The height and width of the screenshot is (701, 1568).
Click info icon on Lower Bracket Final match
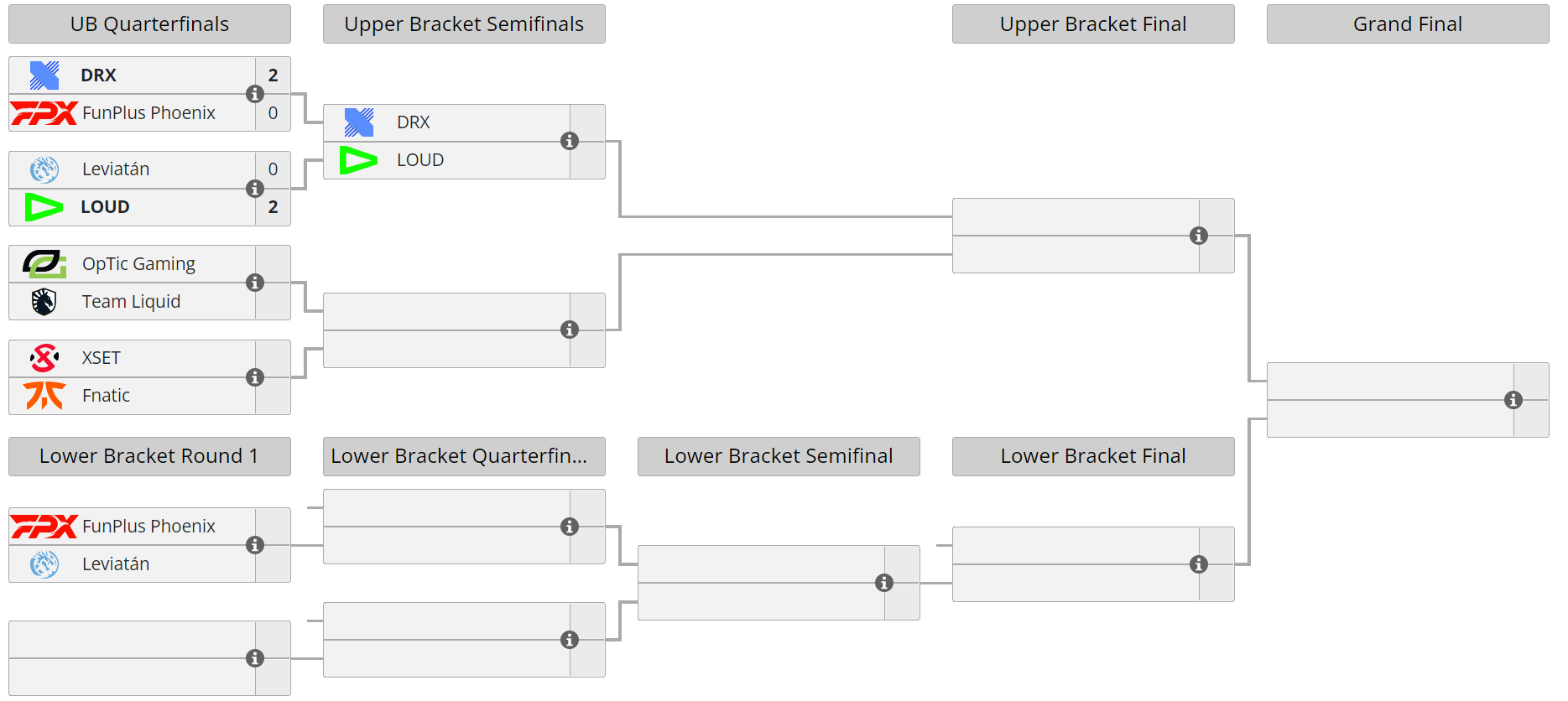coord(1199,564)
